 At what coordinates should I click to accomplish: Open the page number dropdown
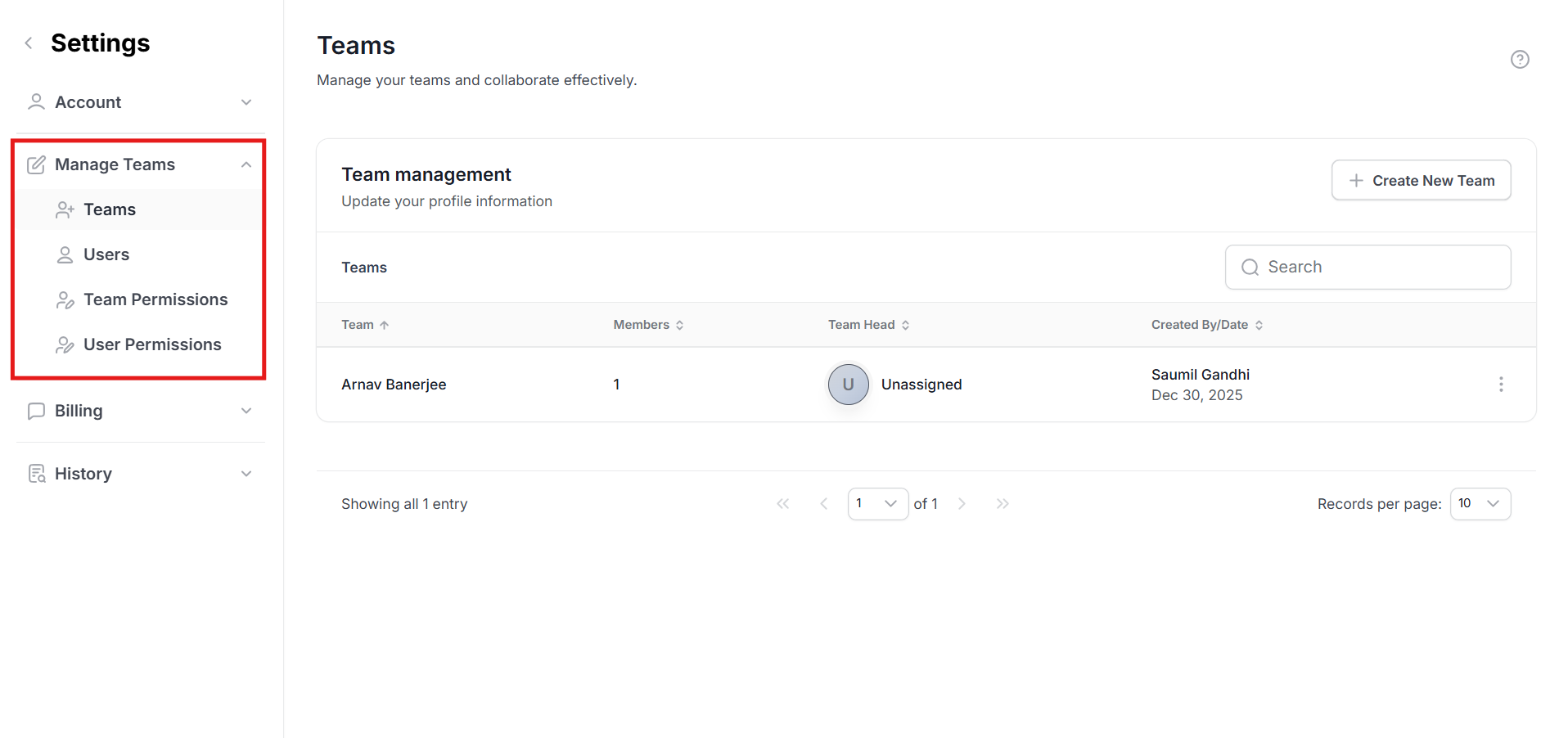[x=877, y=504]
